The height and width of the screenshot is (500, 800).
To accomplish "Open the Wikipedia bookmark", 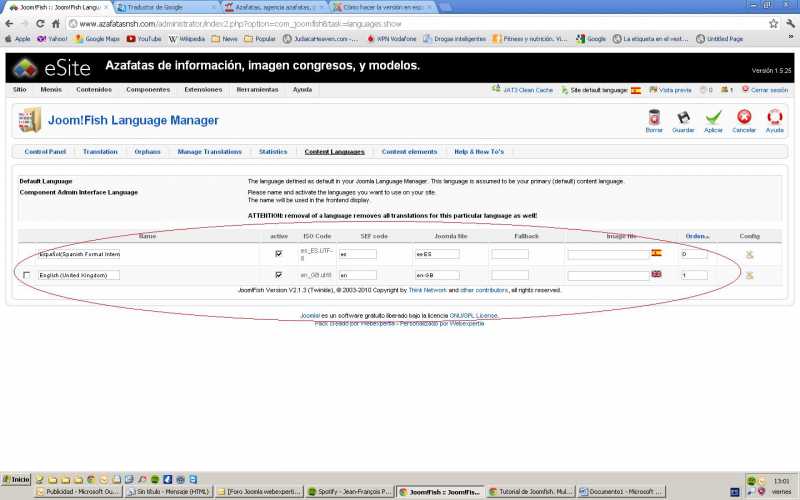I will click(x=186, y=39).
